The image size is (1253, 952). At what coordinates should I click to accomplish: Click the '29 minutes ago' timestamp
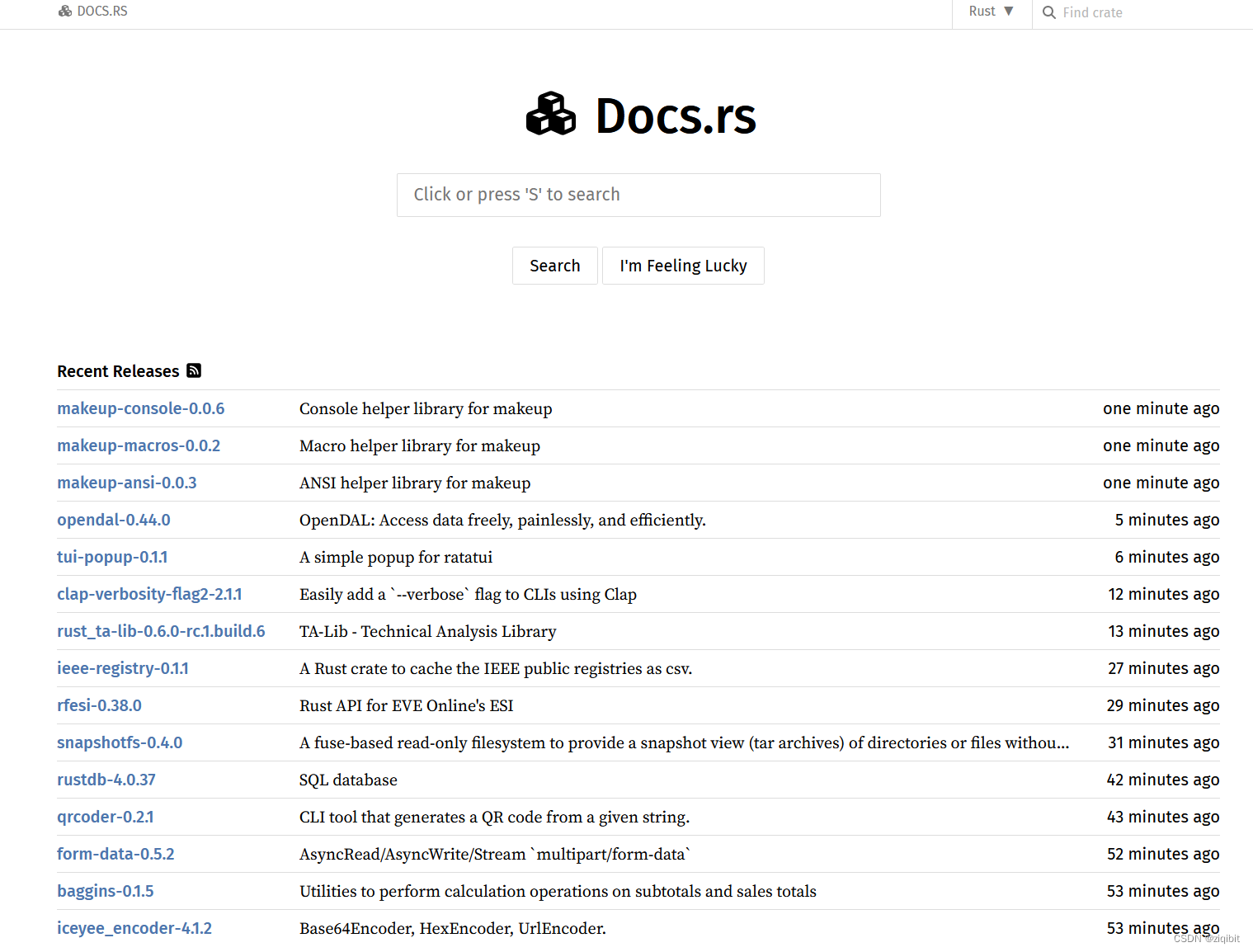[x=1163, y=705]
